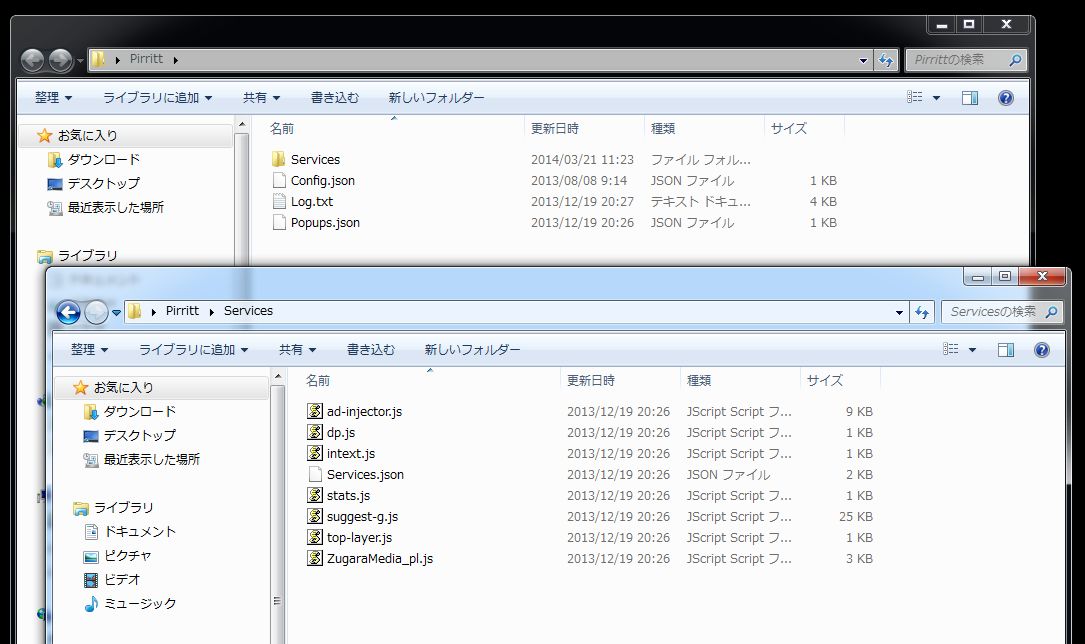Click the Services folder icon in Pirritt window
Image resolution: width=1085 pixels, height=644 pixels.
pos(279,159)
